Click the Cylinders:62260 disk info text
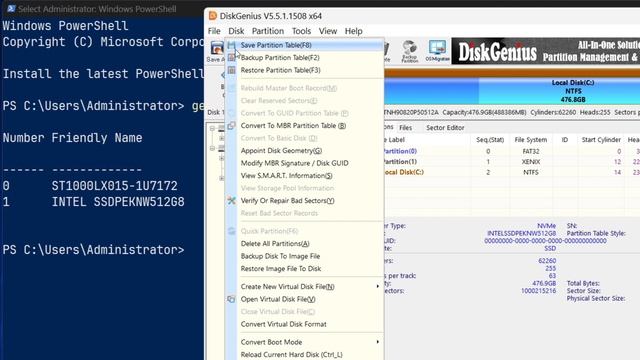This screenshot has width=640, height=360. [x=553, y=112]
